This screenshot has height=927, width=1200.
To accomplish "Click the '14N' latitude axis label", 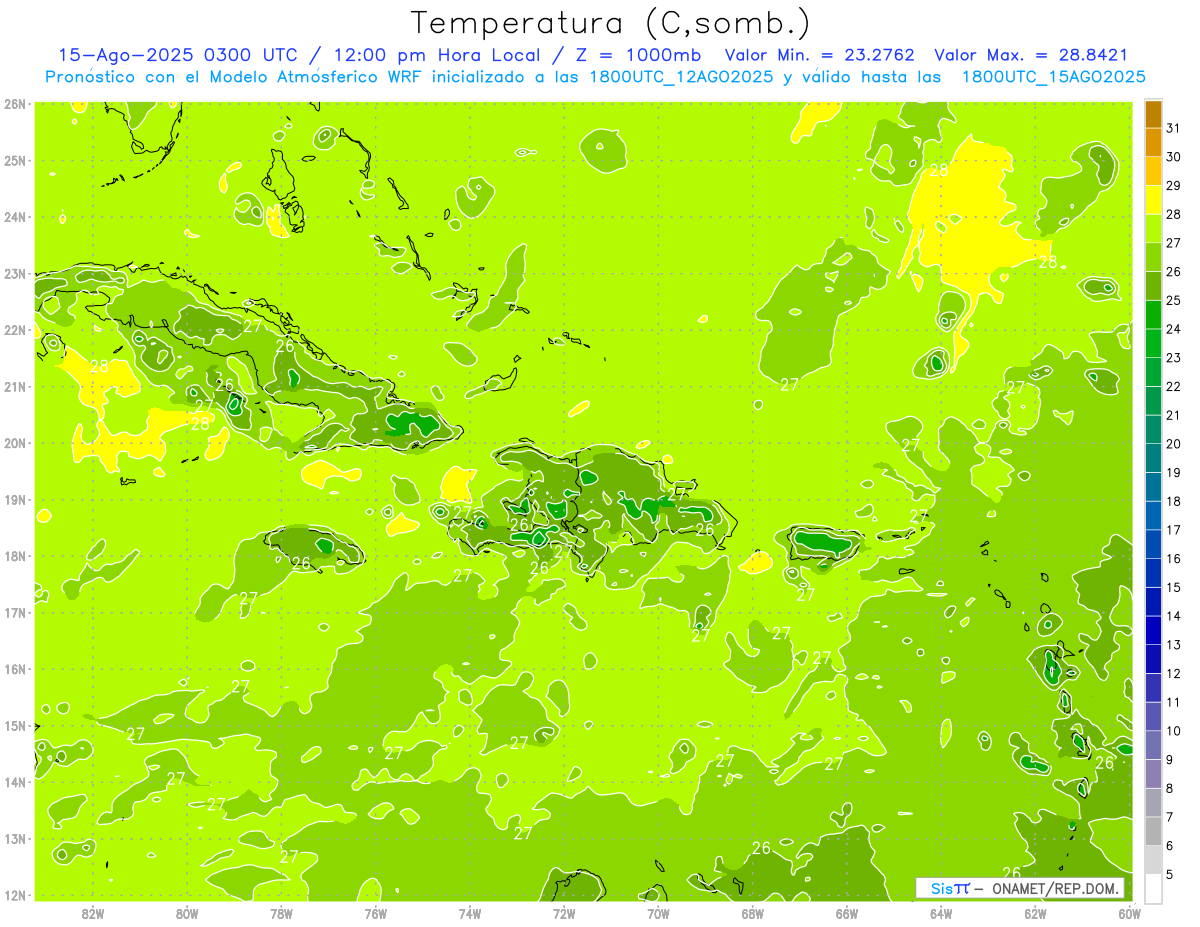I will click(15, 782).
